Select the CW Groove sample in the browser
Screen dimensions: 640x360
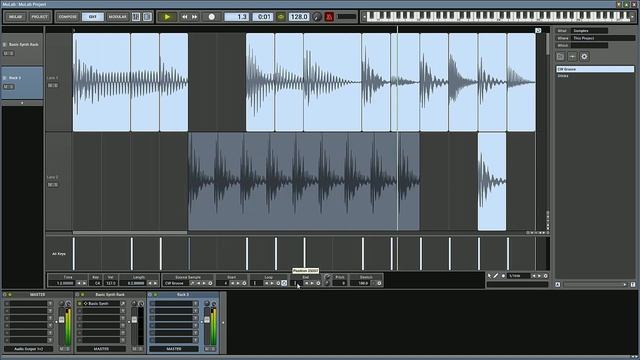click(595, 69)
